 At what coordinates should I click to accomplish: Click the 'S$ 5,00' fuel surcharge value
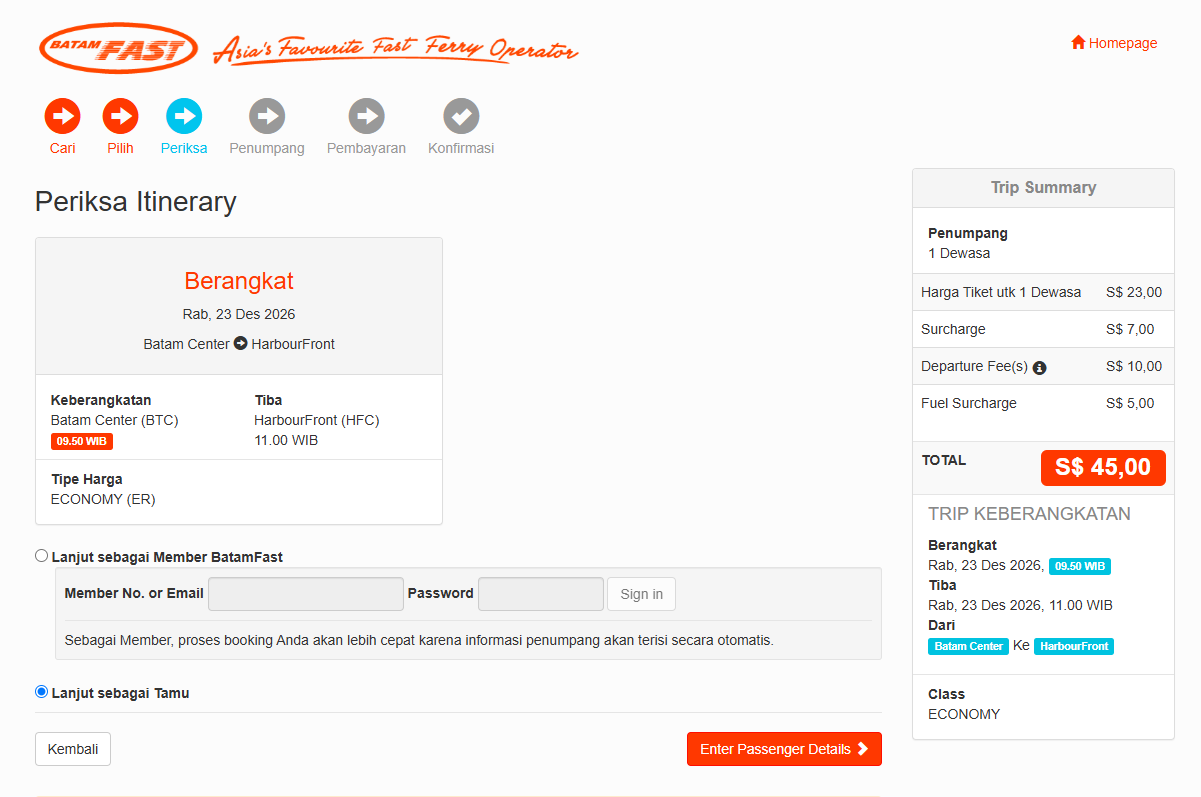click(x=1130, y=403)
